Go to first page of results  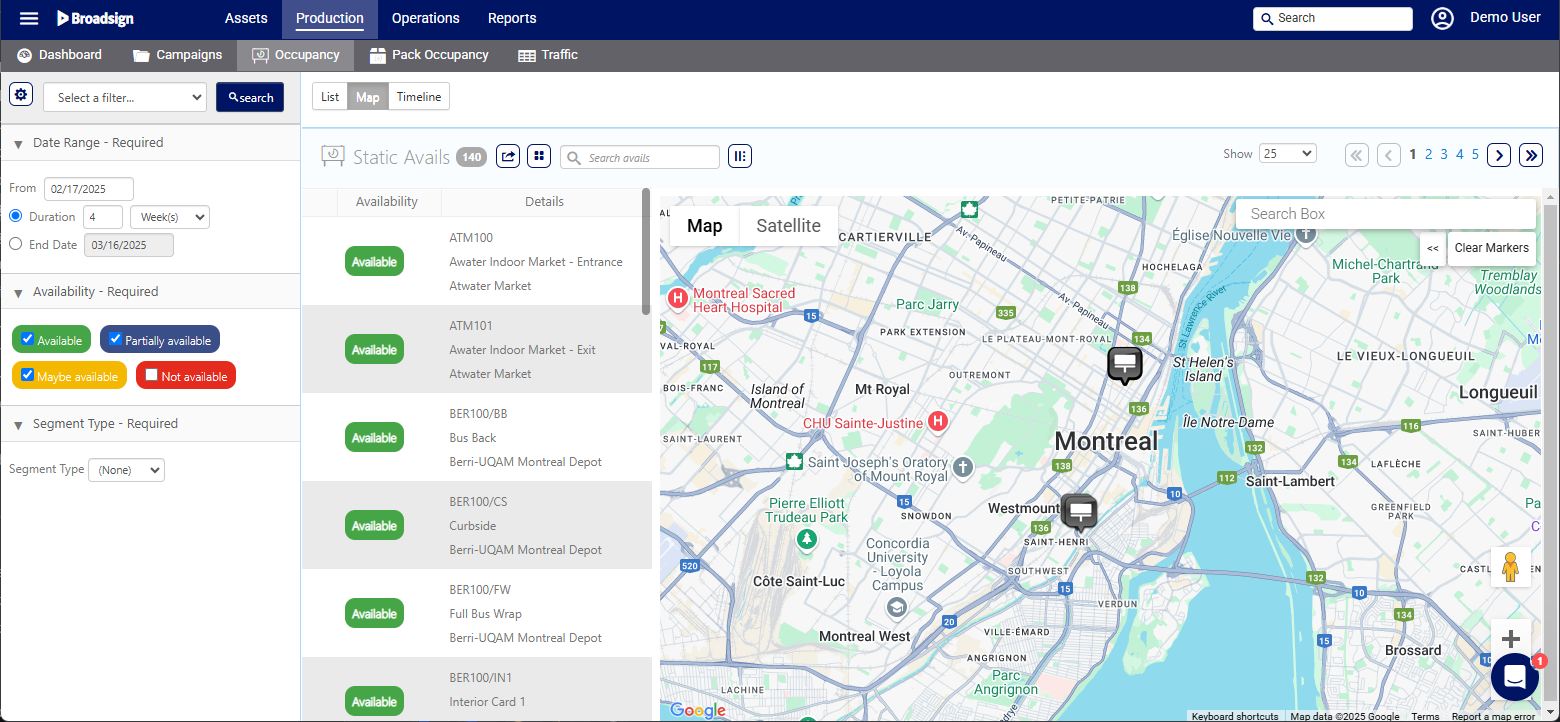(x=1357, y=155)
